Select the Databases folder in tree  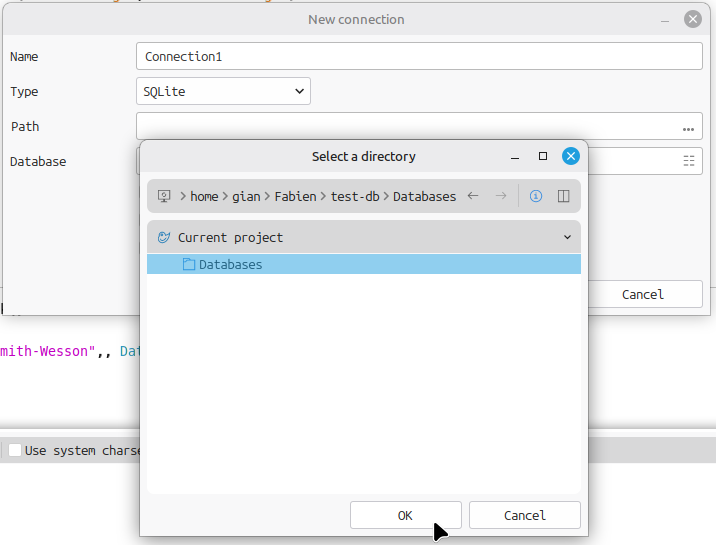230,265
